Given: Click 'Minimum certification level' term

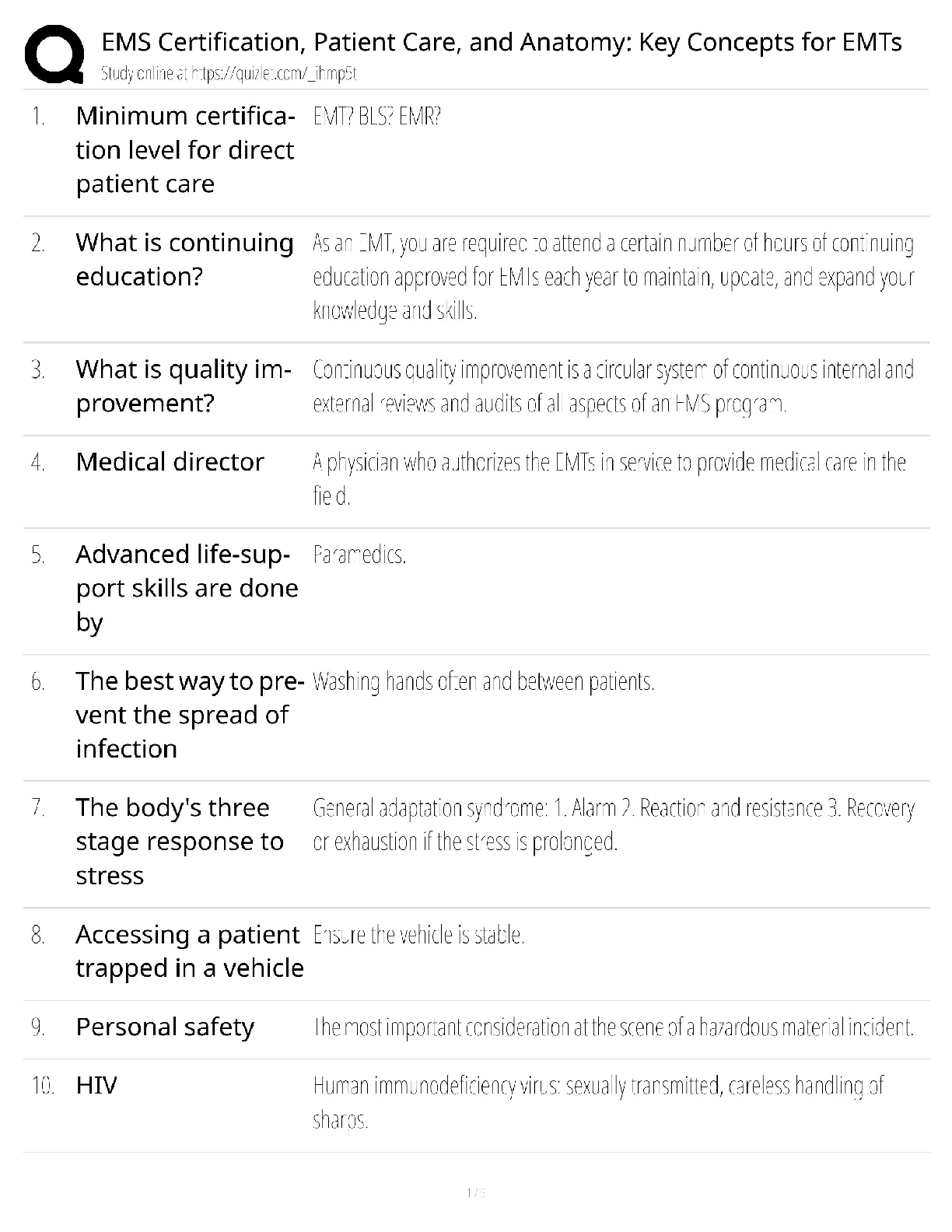Looking at the screenshot, I should 185,150.
